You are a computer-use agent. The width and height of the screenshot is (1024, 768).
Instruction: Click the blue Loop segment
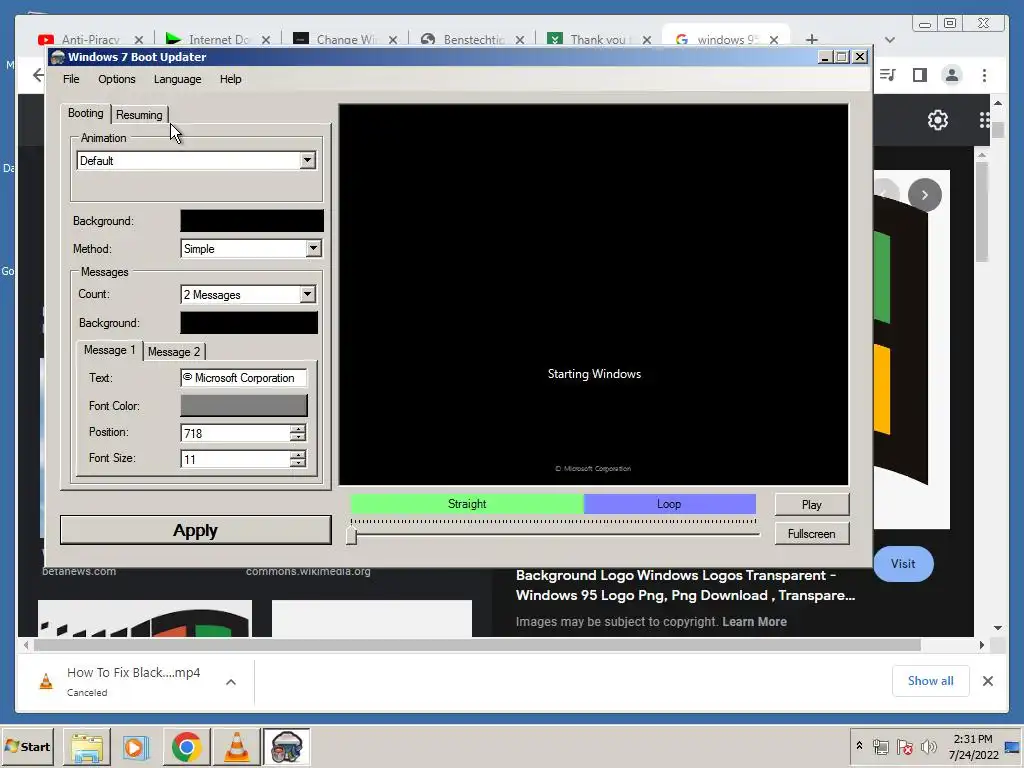(x=669, y=504)
